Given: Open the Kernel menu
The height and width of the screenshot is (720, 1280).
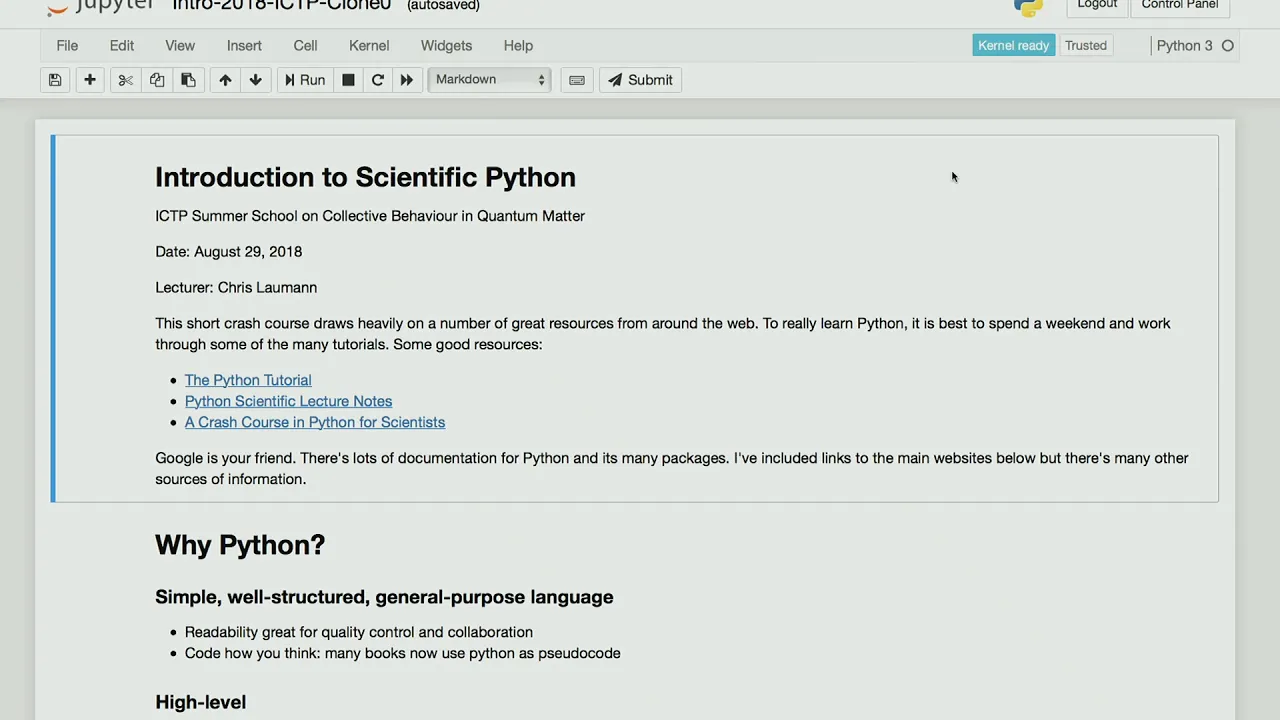Looking at the screenshot, I should tap(369, 45).
